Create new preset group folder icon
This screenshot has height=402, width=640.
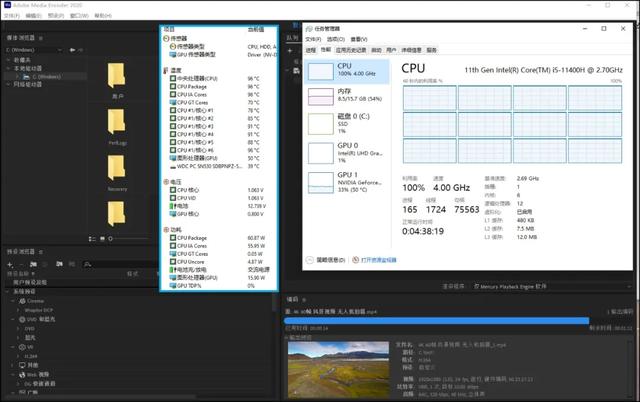point(33,264)
